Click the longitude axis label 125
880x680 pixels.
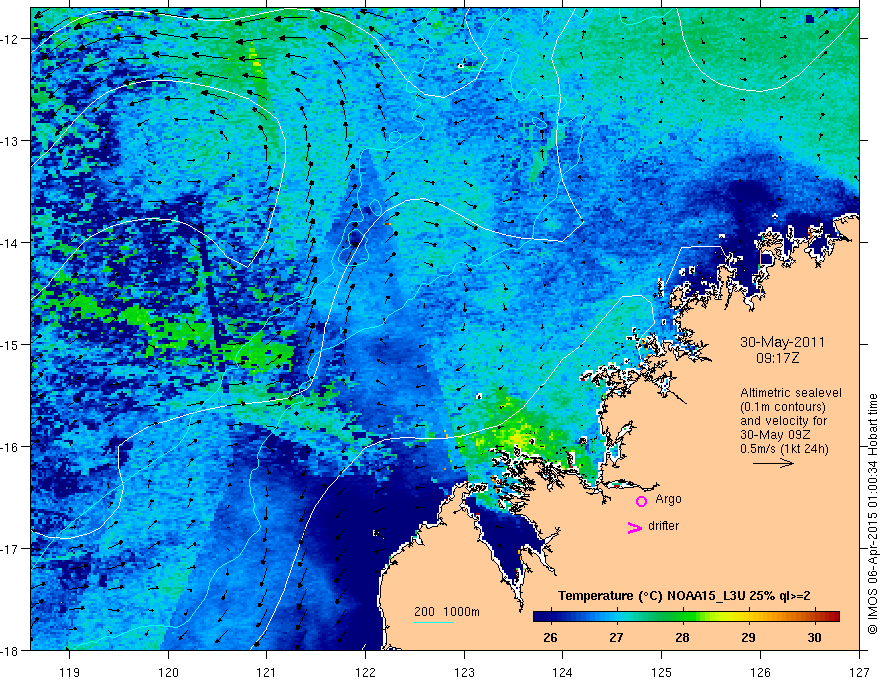tap(662, 672)
